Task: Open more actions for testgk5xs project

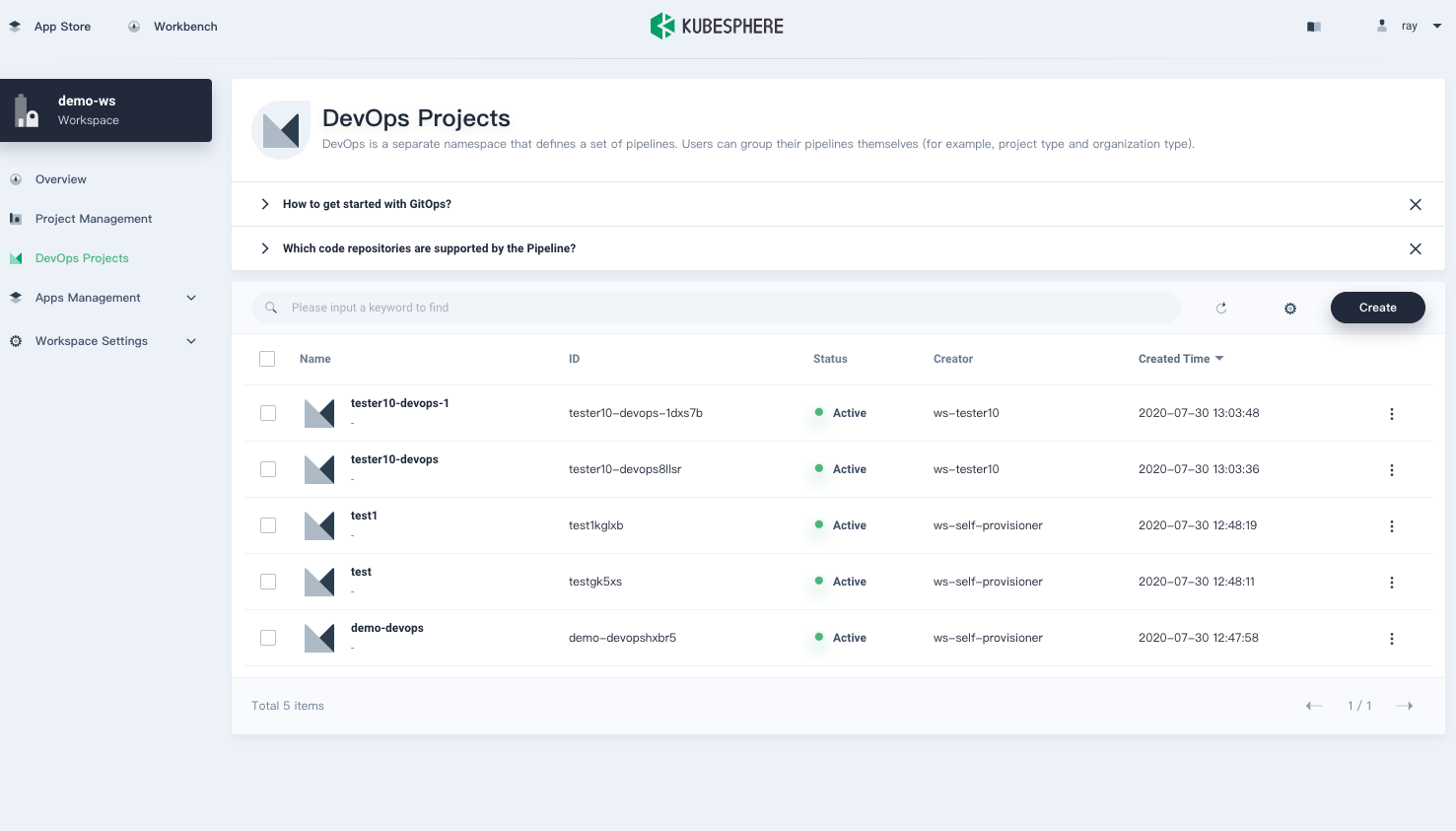Action: pos(1392,583)
